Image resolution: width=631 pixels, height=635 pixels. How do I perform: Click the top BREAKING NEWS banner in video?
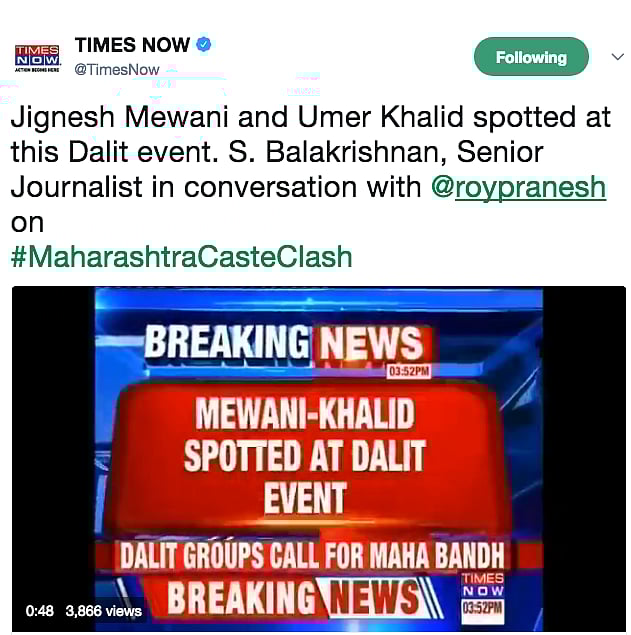point(283,343)
